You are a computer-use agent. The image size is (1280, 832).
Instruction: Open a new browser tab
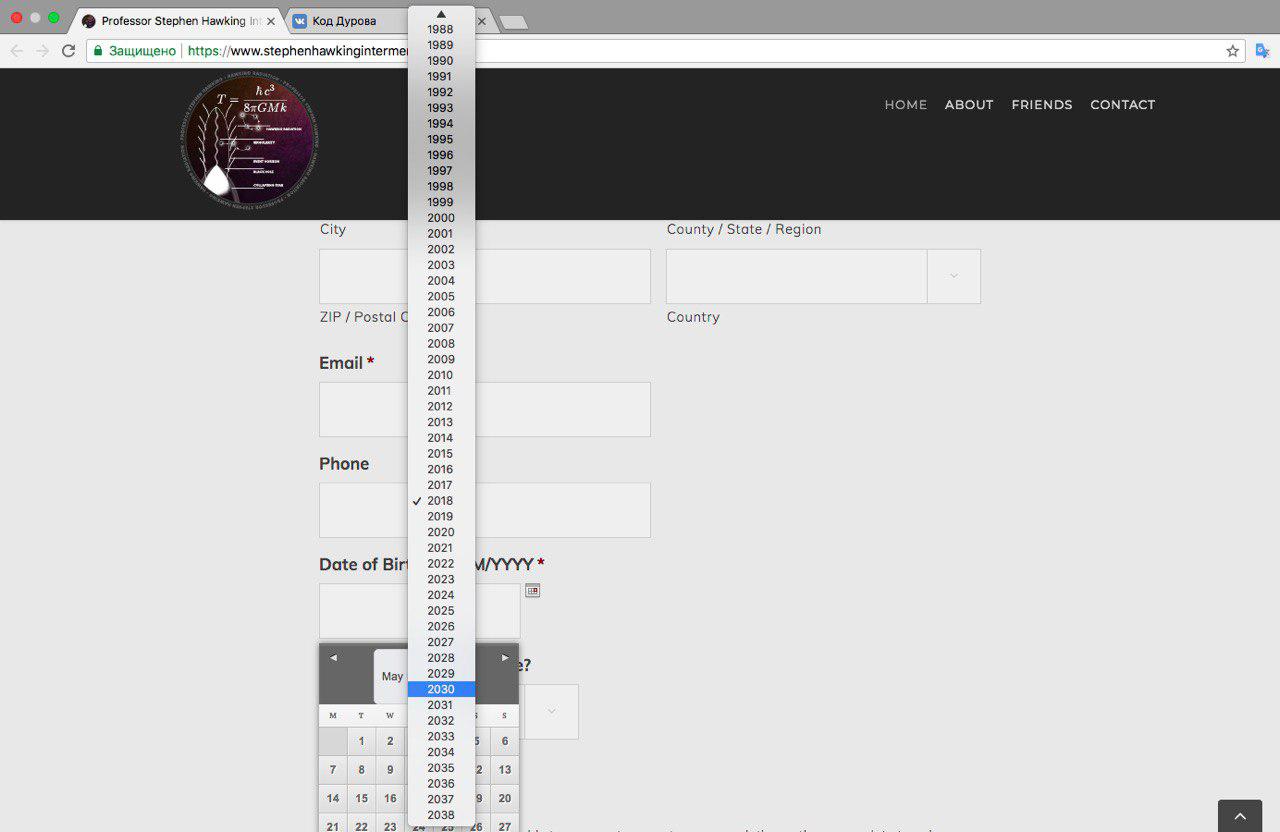[x=513, y=22]
